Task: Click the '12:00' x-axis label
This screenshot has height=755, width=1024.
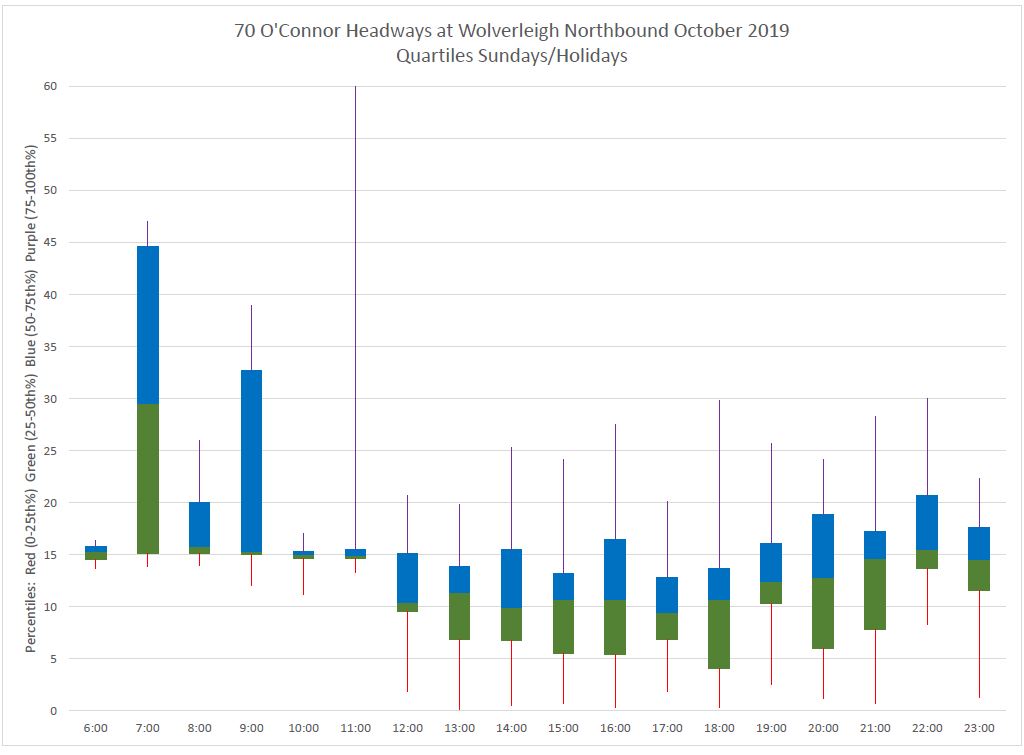Action: 407,728
